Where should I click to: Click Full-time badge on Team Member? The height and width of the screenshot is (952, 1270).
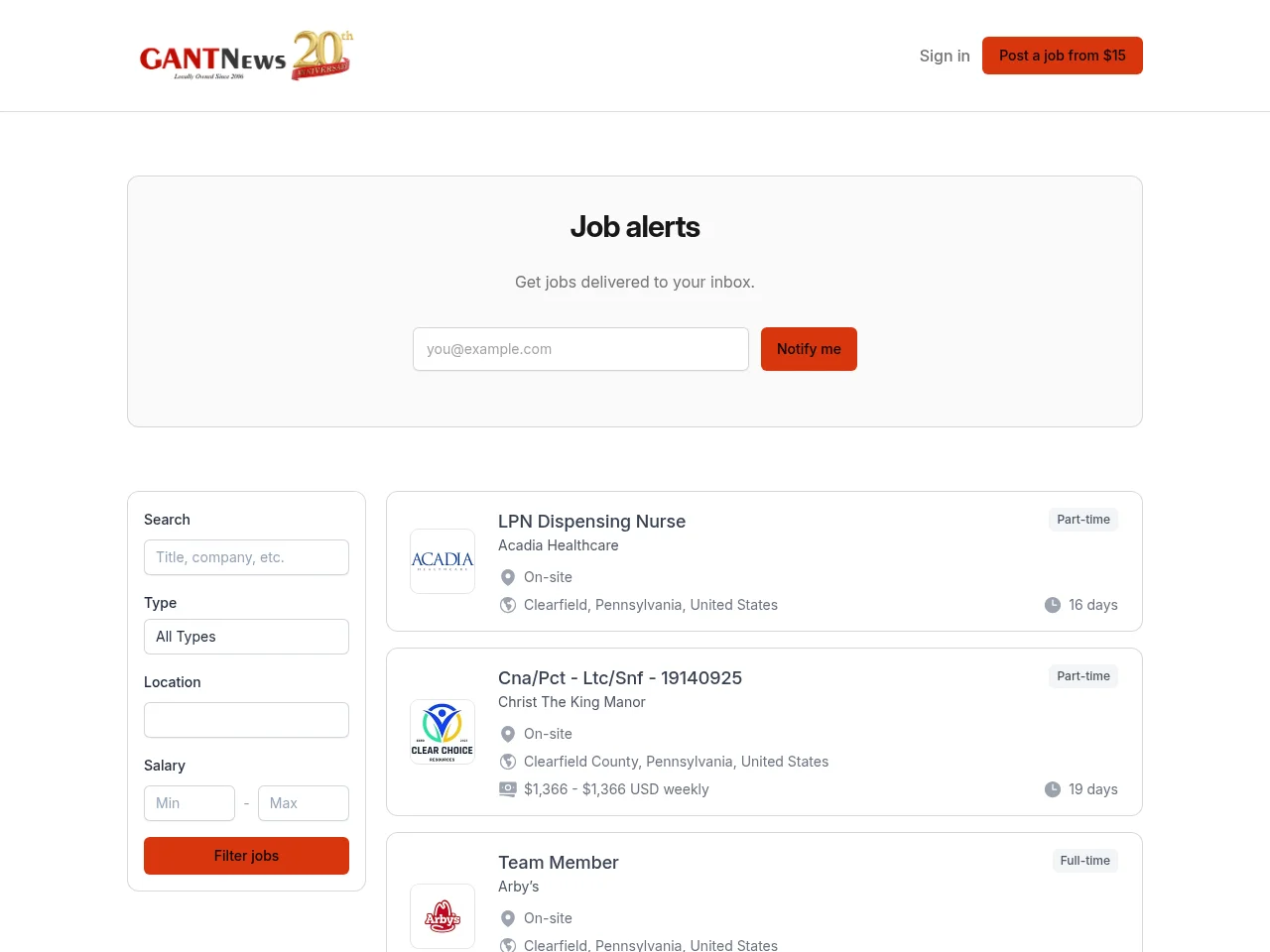[1085, 861]
